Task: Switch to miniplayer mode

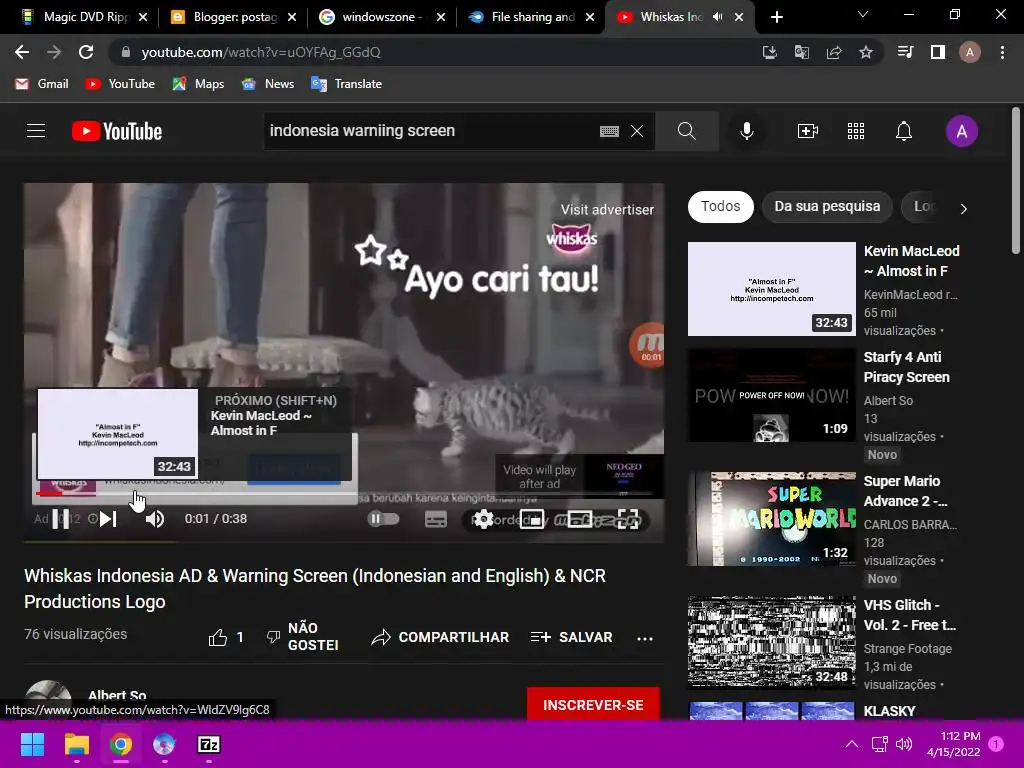Action: [532, 519]
